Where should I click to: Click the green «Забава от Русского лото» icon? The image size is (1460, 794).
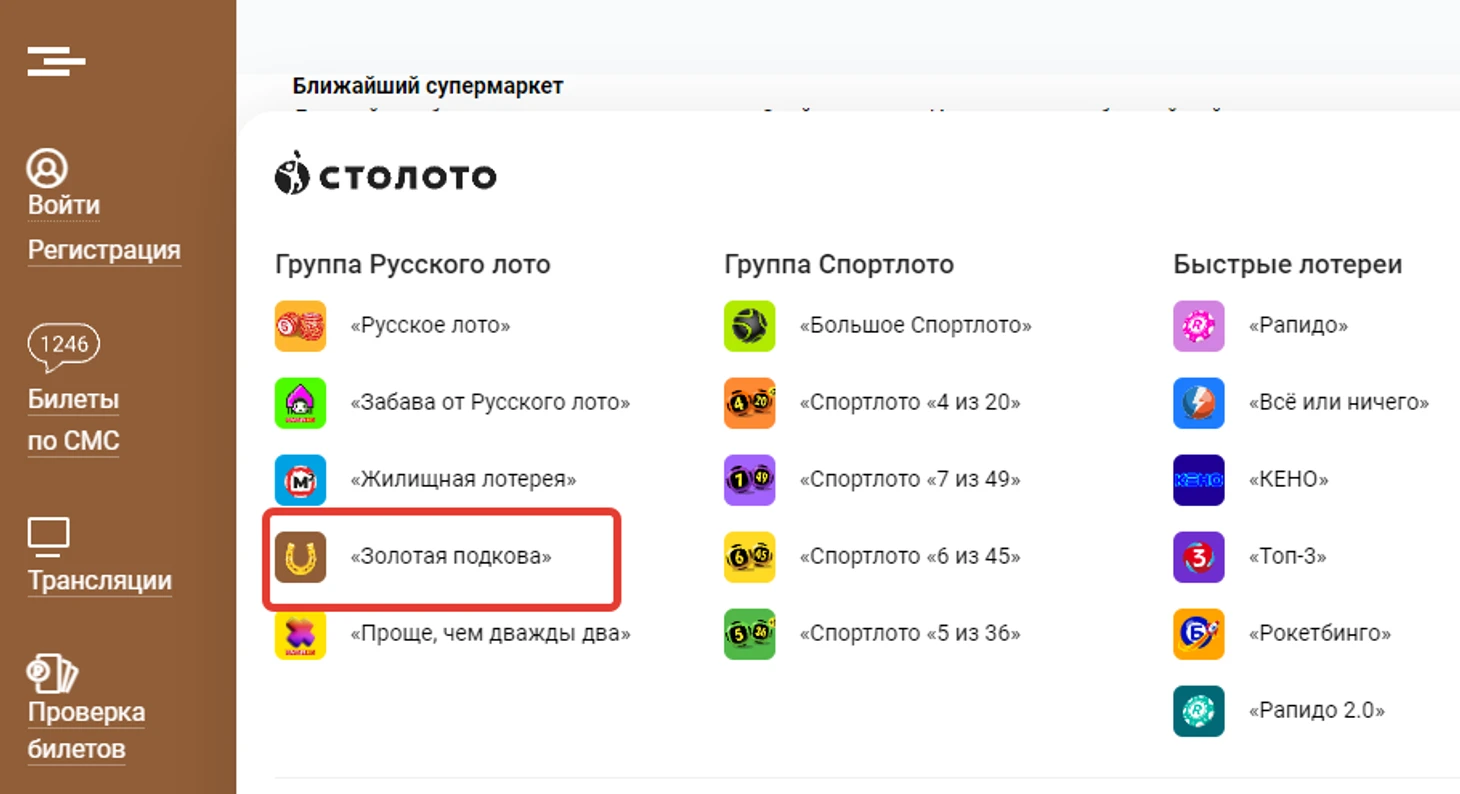[300, 403]
